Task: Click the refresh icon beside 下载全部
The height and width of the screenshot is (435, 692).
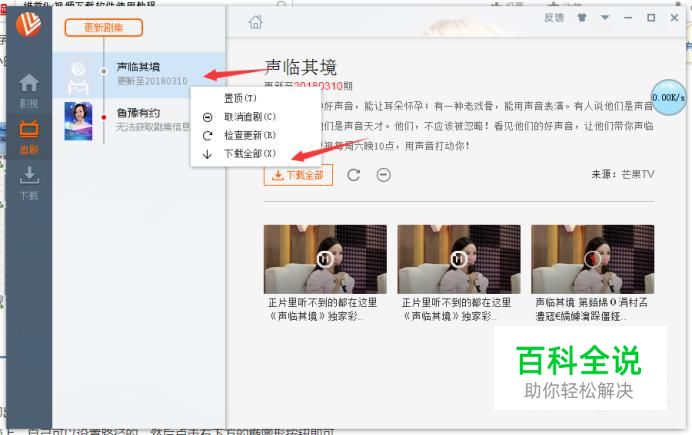Action: tap(354, 175)
